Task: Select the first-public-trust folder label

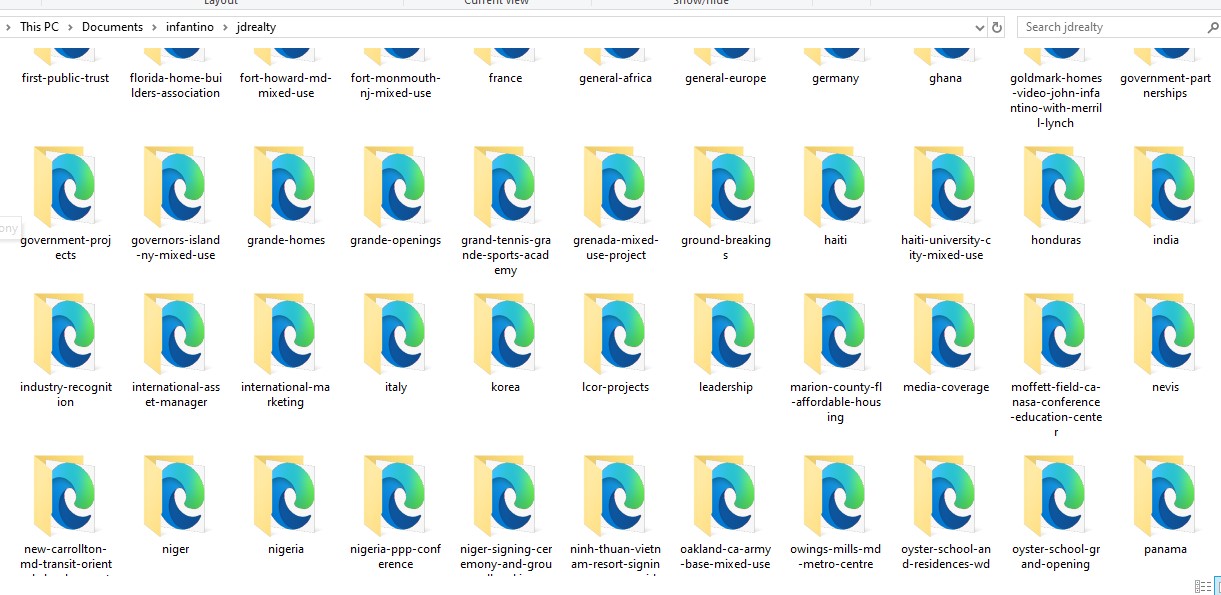Action: pos(65,78)
